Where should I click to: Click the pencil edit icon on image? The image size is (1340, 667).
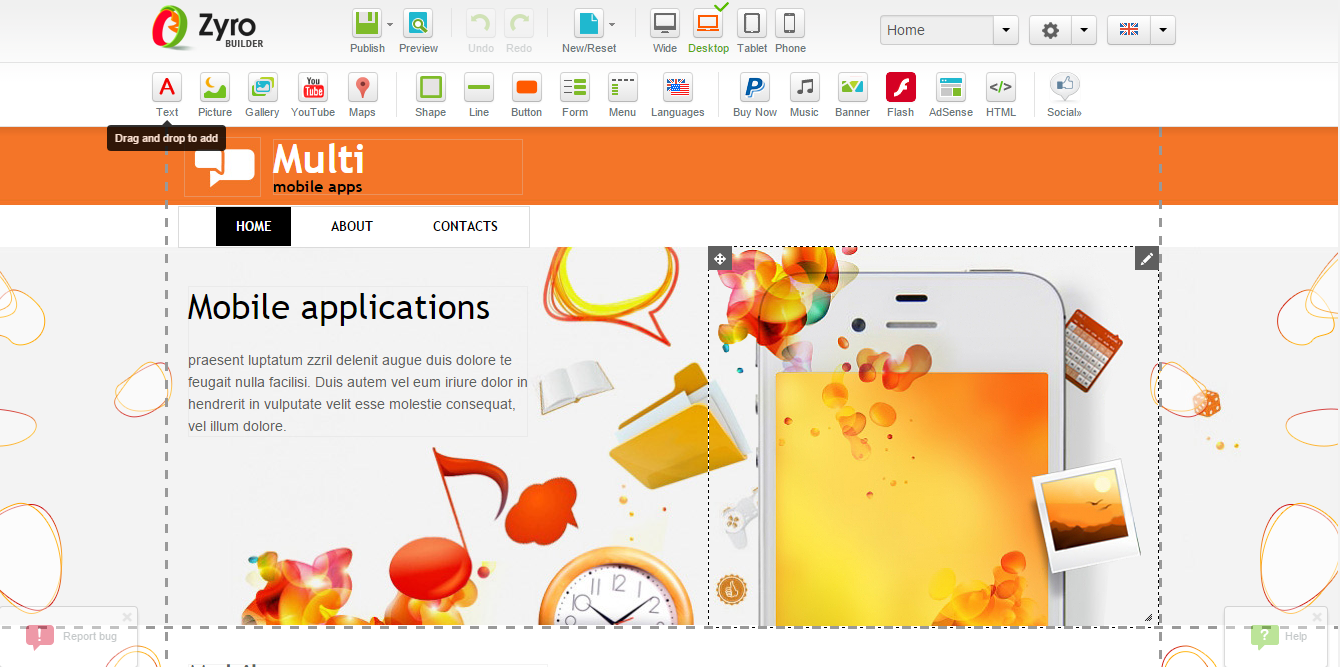click(x=1147, y=259)
